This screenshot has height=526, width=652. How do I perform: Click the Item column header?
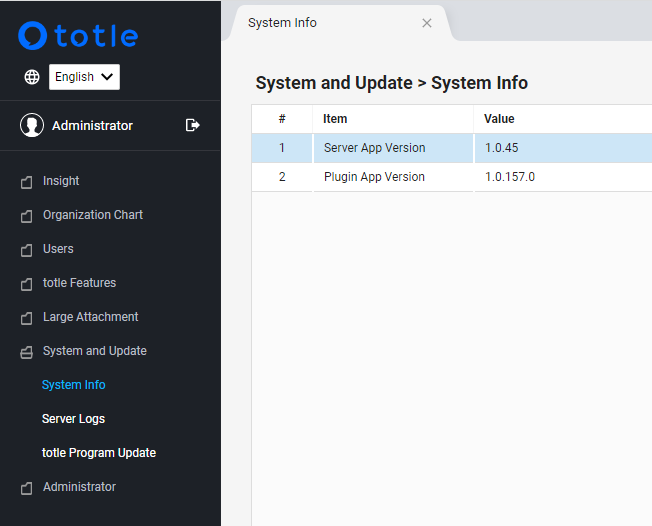pos(393,119)
